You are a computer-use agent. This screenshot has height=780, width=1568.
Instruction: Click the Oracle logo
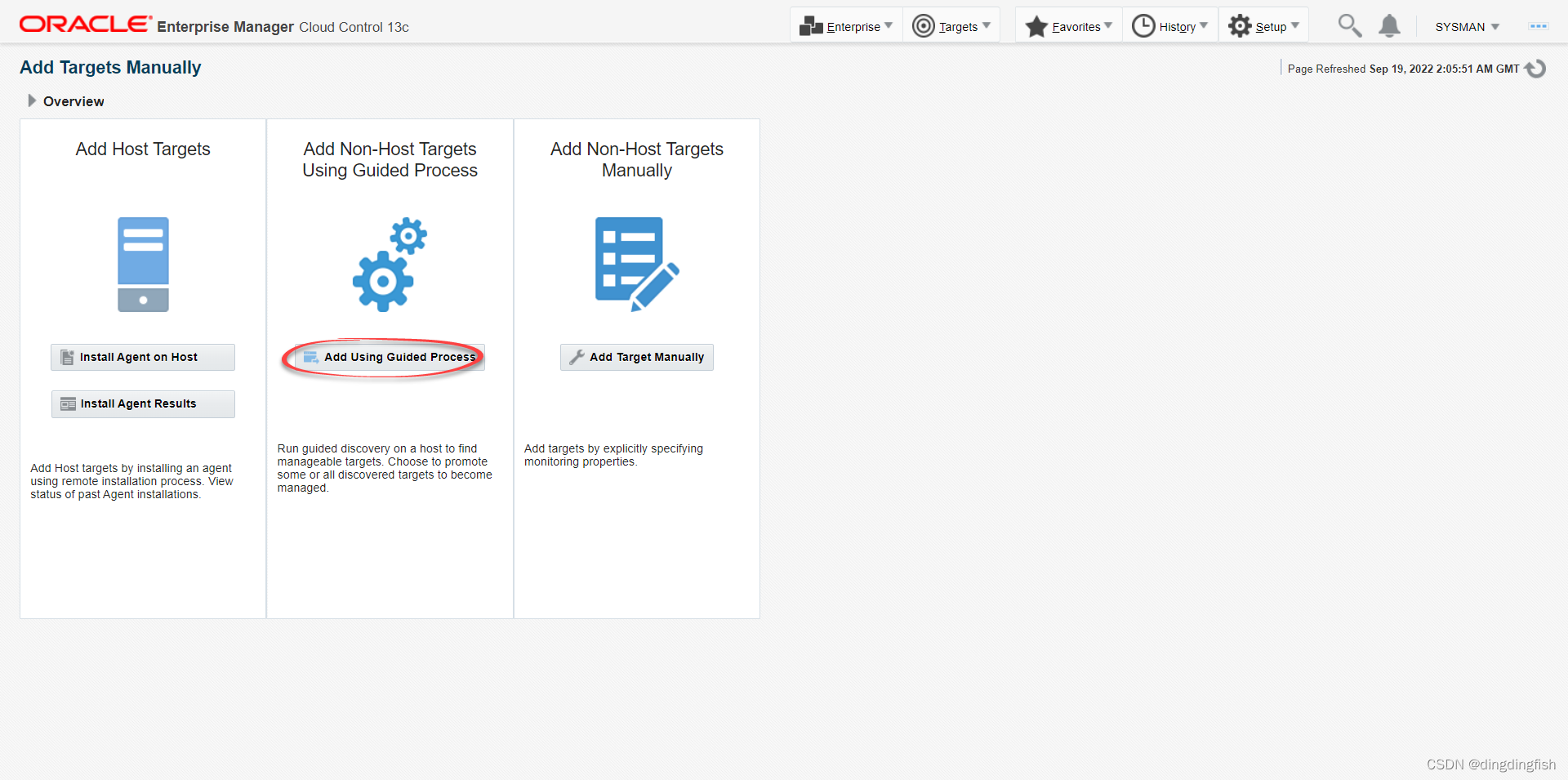coord(85,24)
